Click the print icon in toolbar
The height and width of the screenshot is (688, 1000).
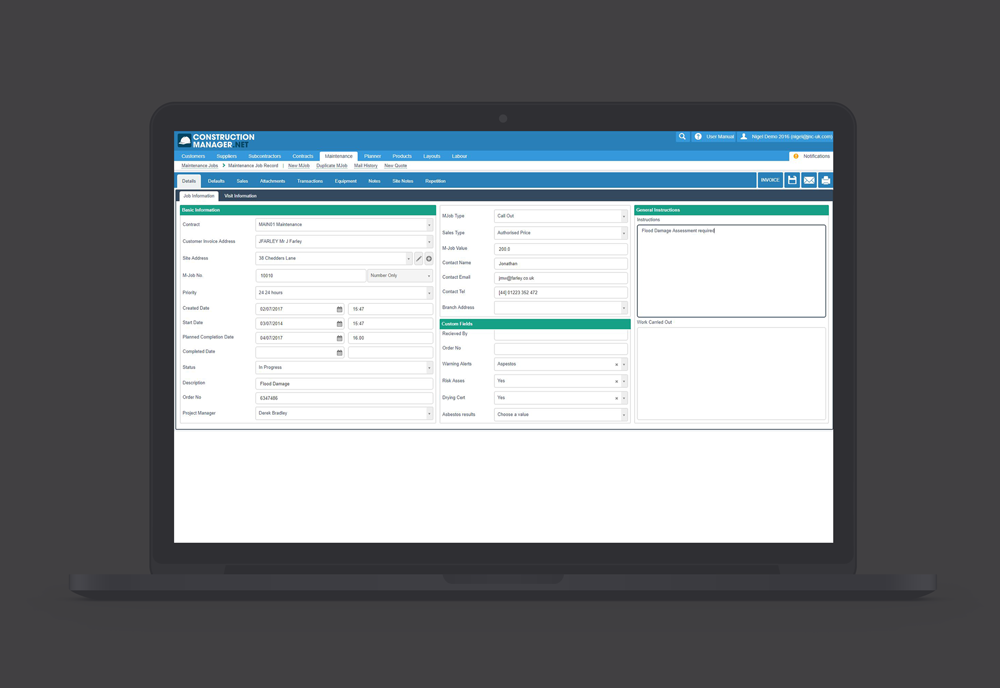825,181
